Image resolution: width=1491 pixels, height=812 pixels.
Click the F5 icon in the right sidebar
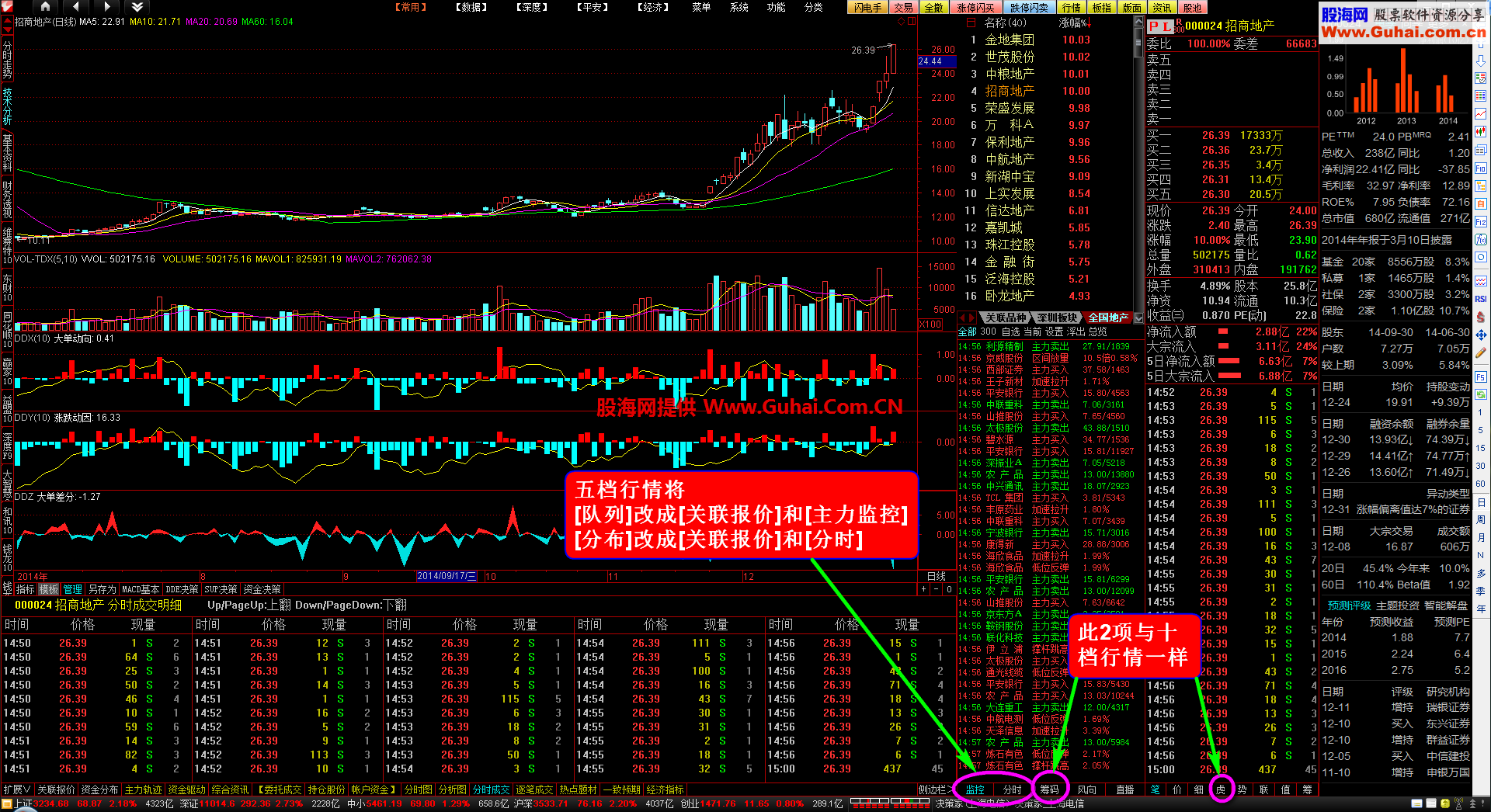(1481, 377)
